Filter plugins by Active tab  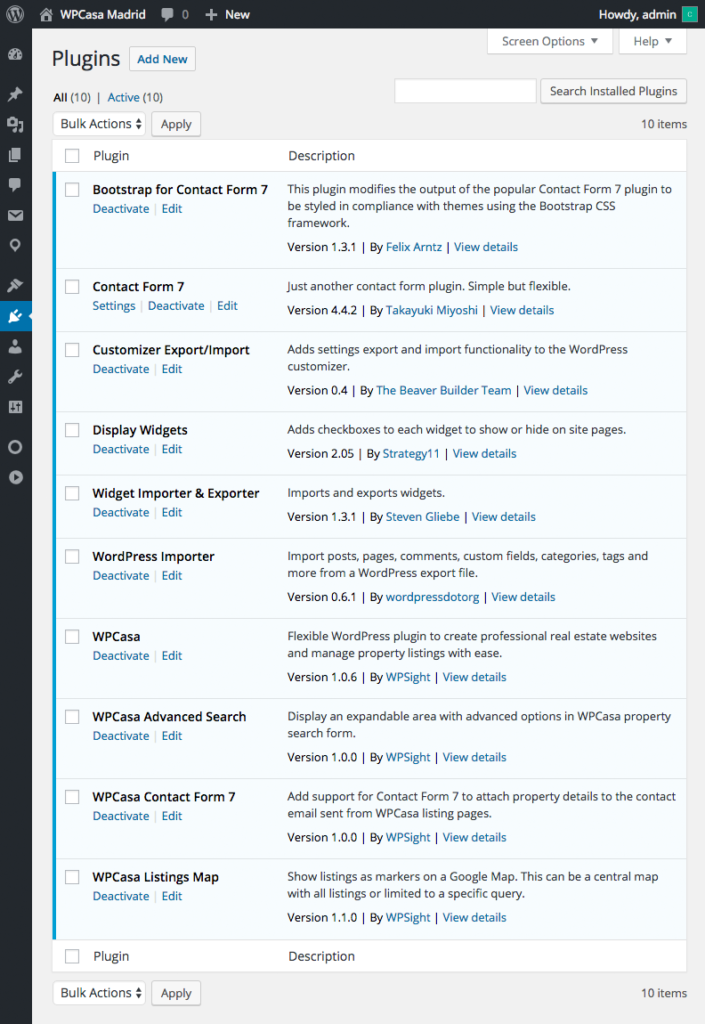click(x=123, y=97)
